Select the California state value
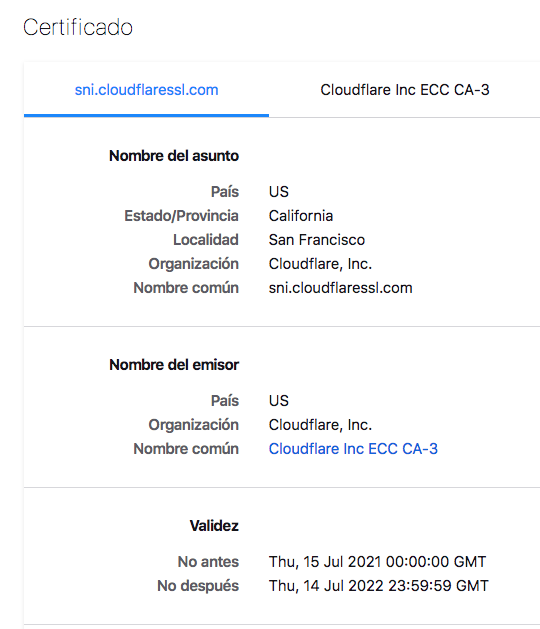 tap(301, 216)
